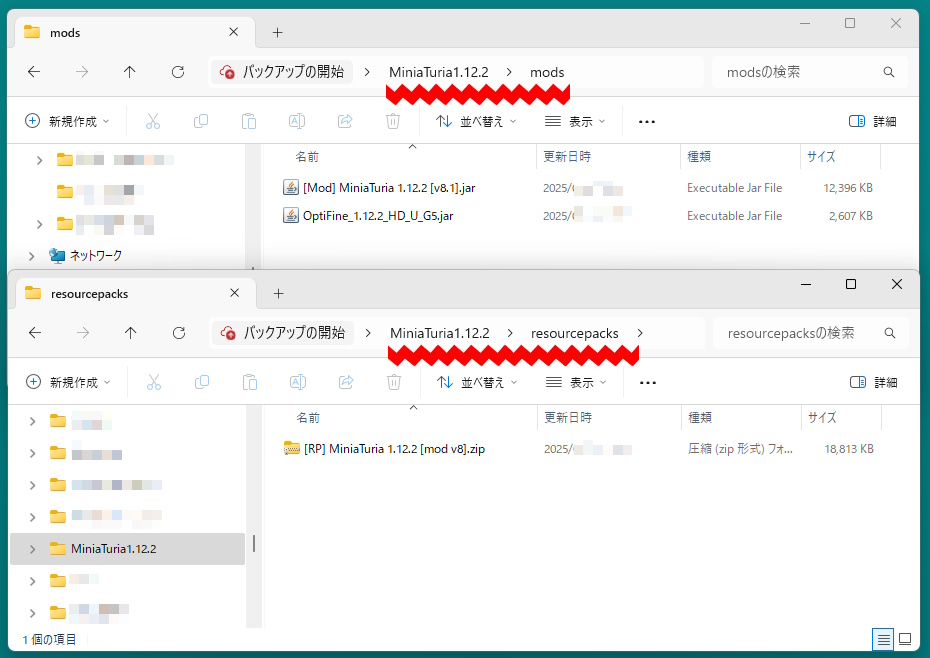Go up one level in resourcepacks window
930x658 pixels.
coord(130,333)
